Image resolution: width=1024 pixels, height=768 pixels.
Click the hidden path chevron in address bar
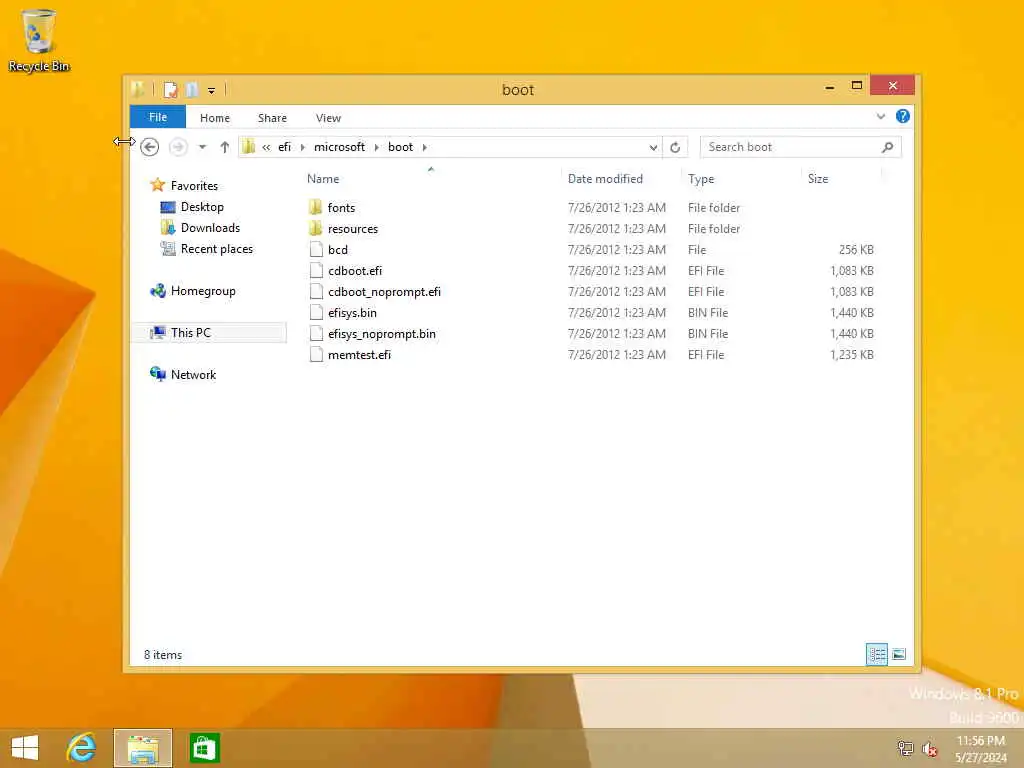pos(266,147)
